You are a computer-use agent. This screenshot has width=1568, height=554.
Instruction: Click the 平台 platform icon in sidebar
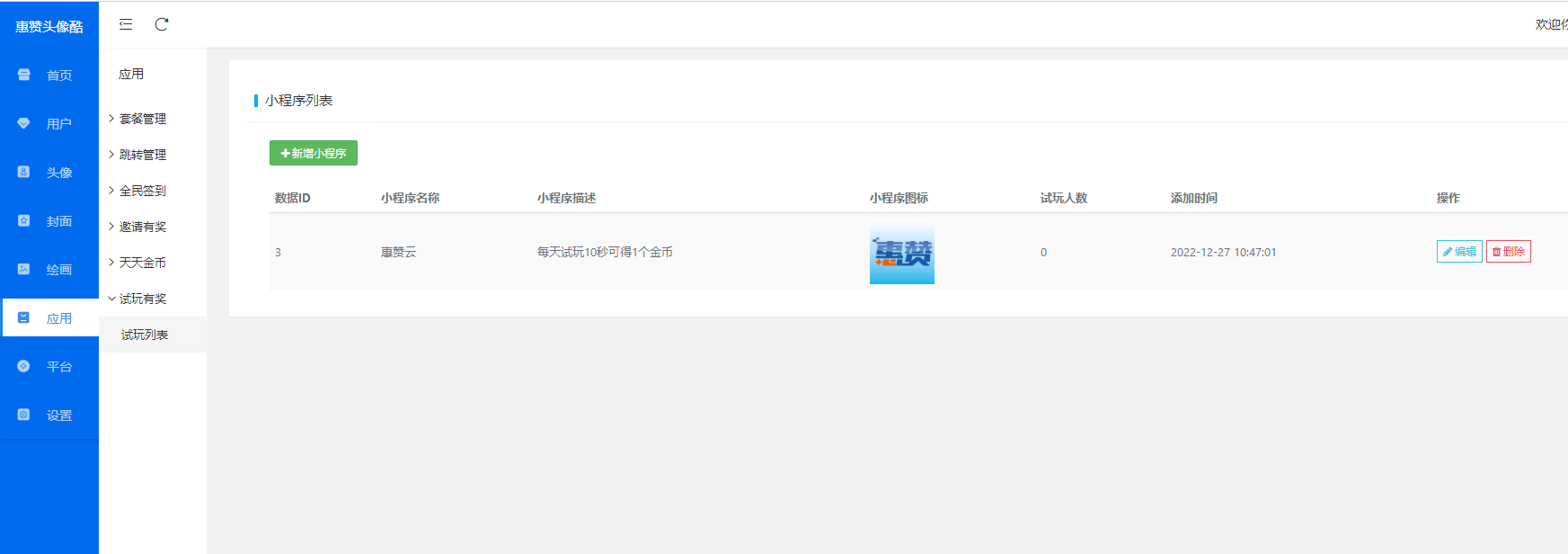pos(24,366)
